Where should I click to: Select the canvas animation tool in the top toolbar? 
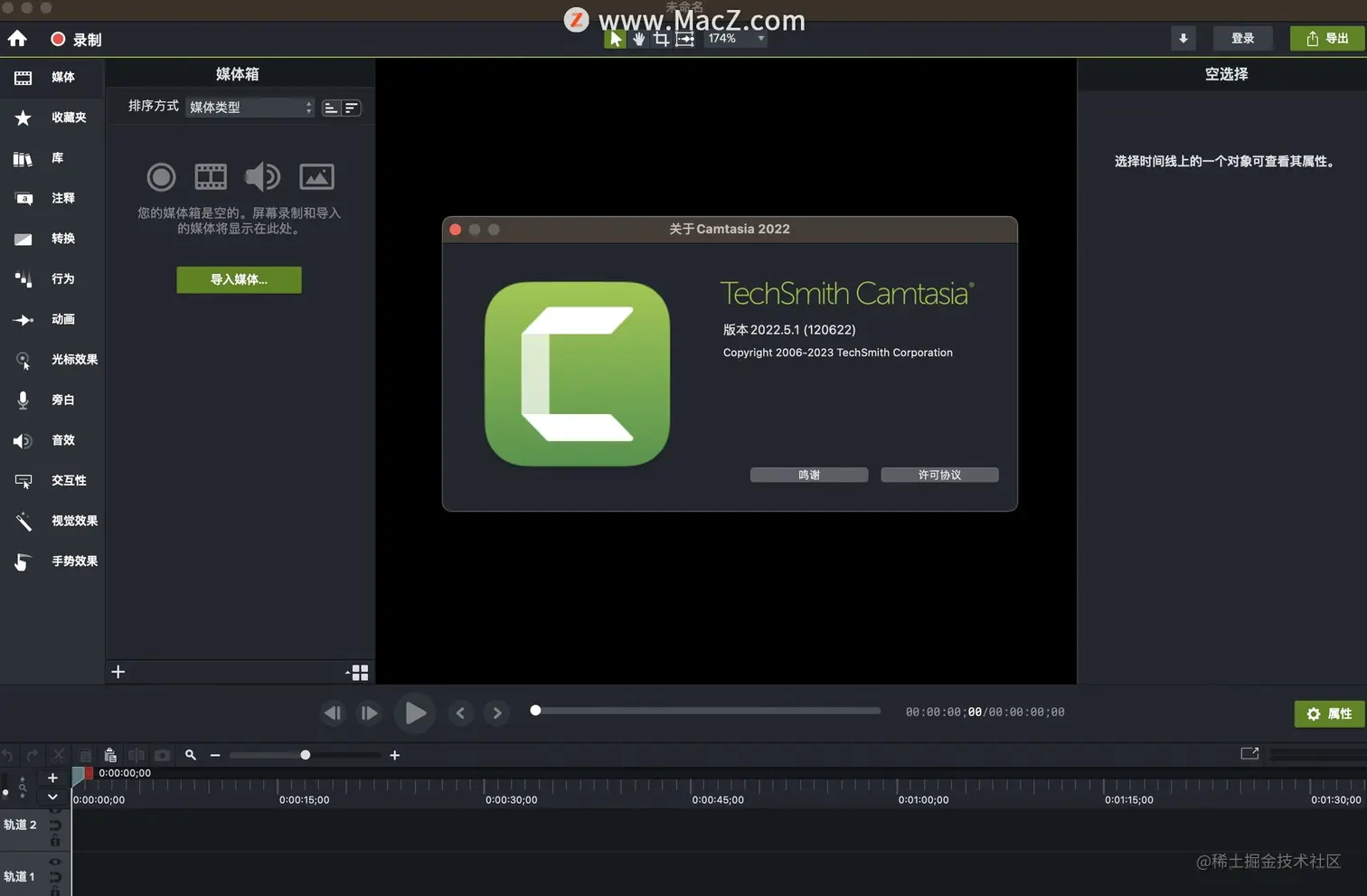point(685,39)
